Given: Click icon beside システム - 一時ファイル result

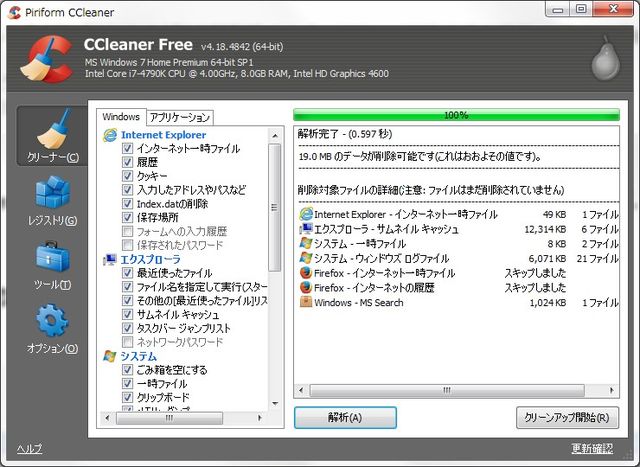Looking at the screenshot, I should [306, 243].
